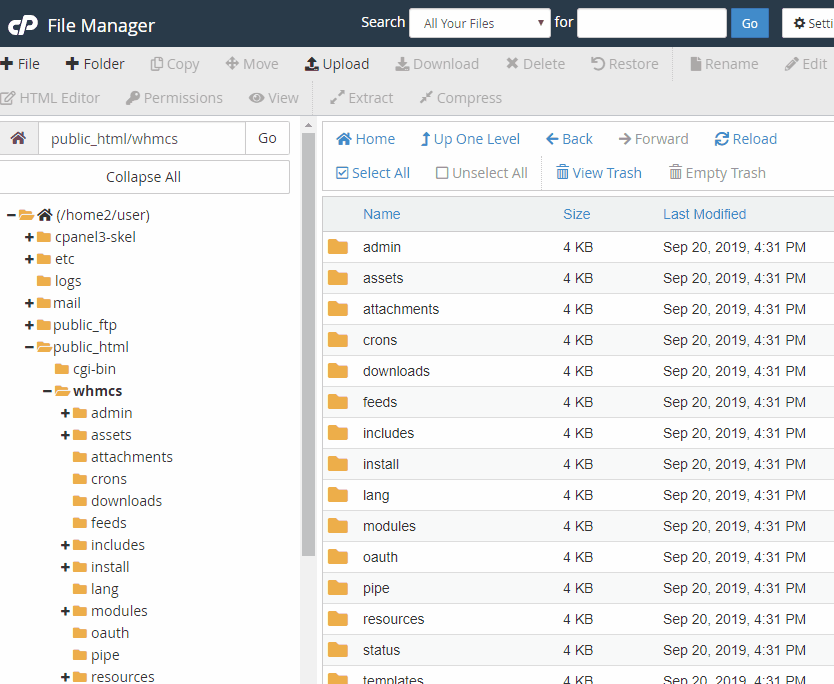Expand the etc tree folder
This screenshot has height=684, width=834.
pyautogui.click(x=29, y=259)
